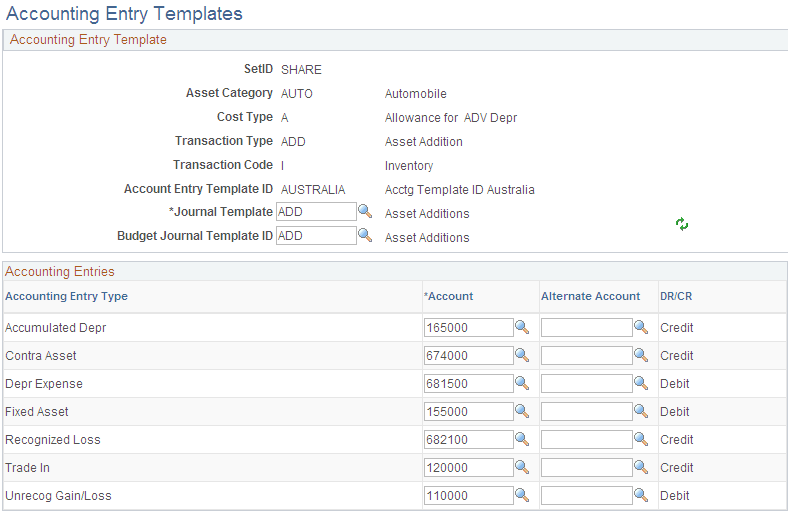This screenshot has height=511, width=788.
Task: Open Alternate Account lookup for Contra Asset
Action: click(x=641, y=356)
